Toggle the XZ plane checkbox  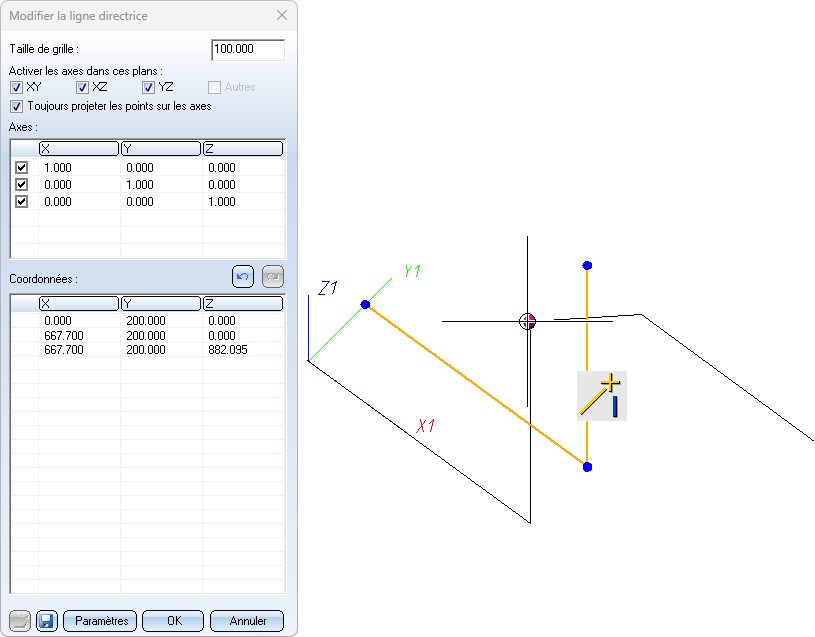82,87
